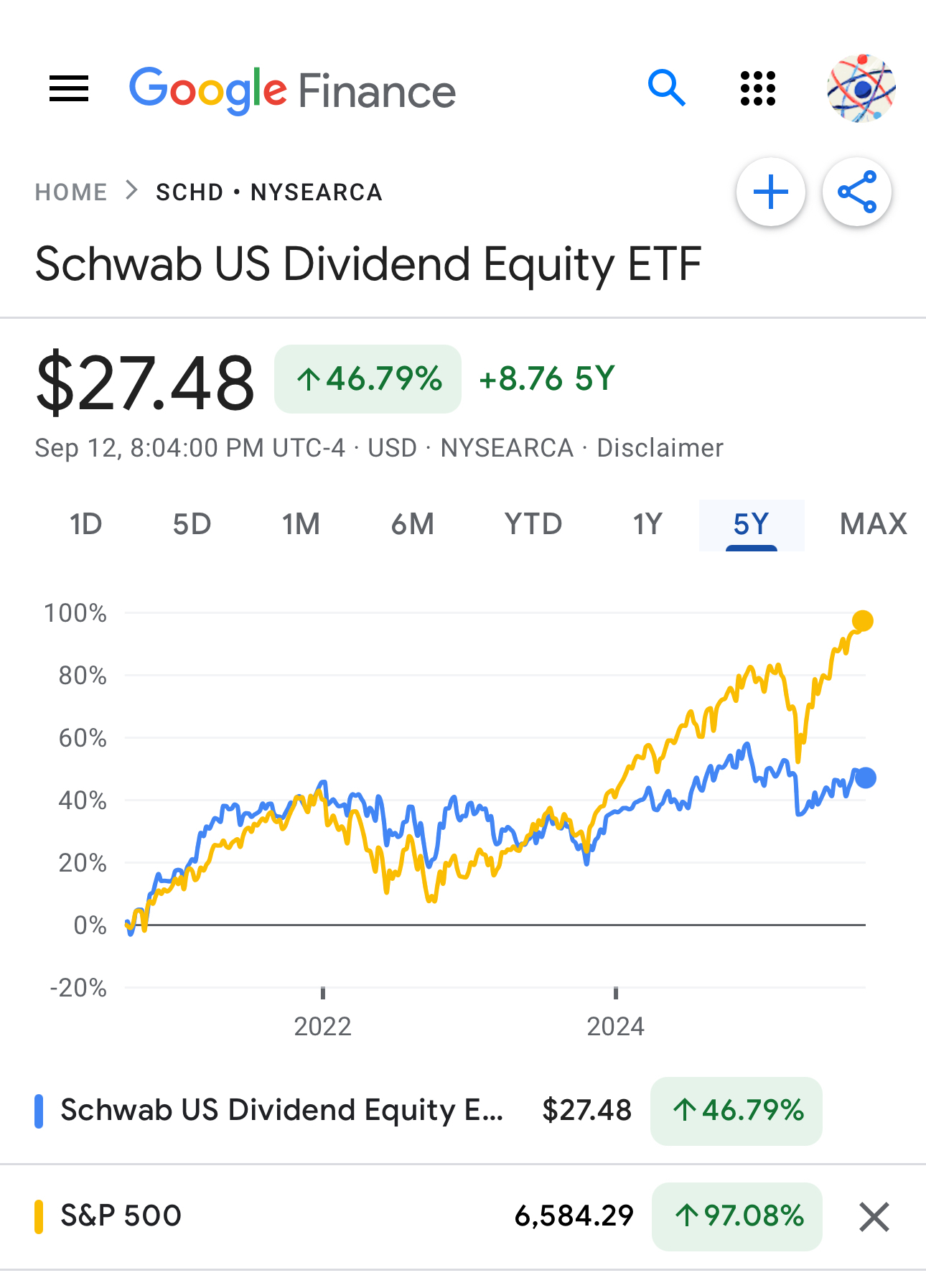The image size is (926, 1288).
Task: Switch chart to 1D range
Action: pyautogui.click(x=86, y=524)
